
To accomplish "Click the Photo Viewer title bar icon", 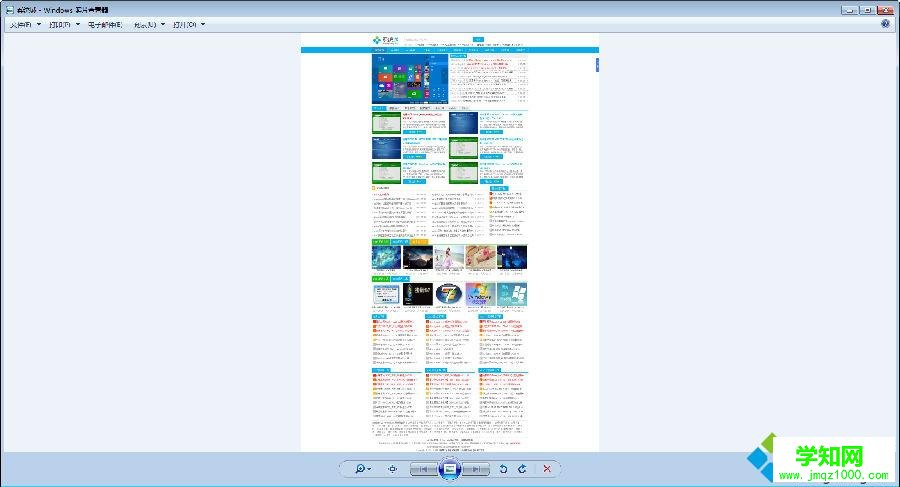I will coord(10,10).
